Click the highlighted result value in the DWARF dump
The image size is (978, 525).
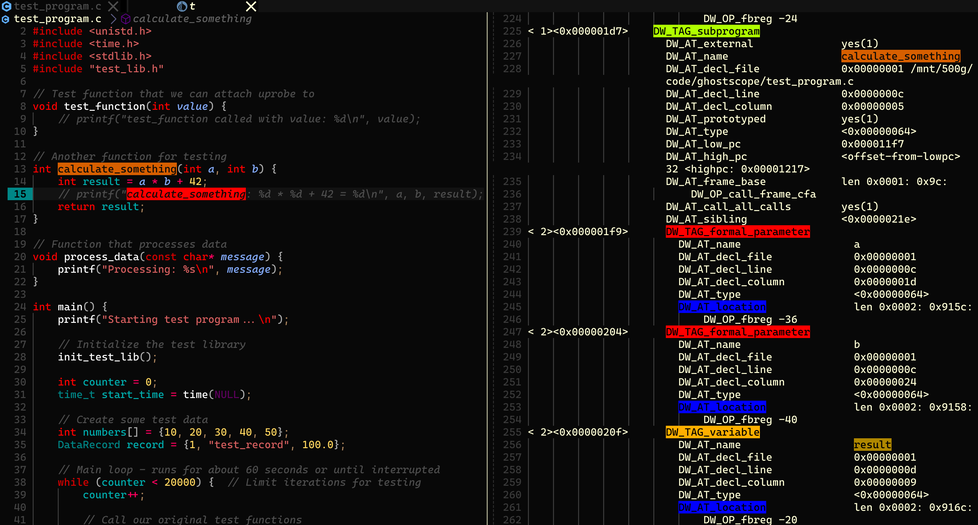coord(872,445)
